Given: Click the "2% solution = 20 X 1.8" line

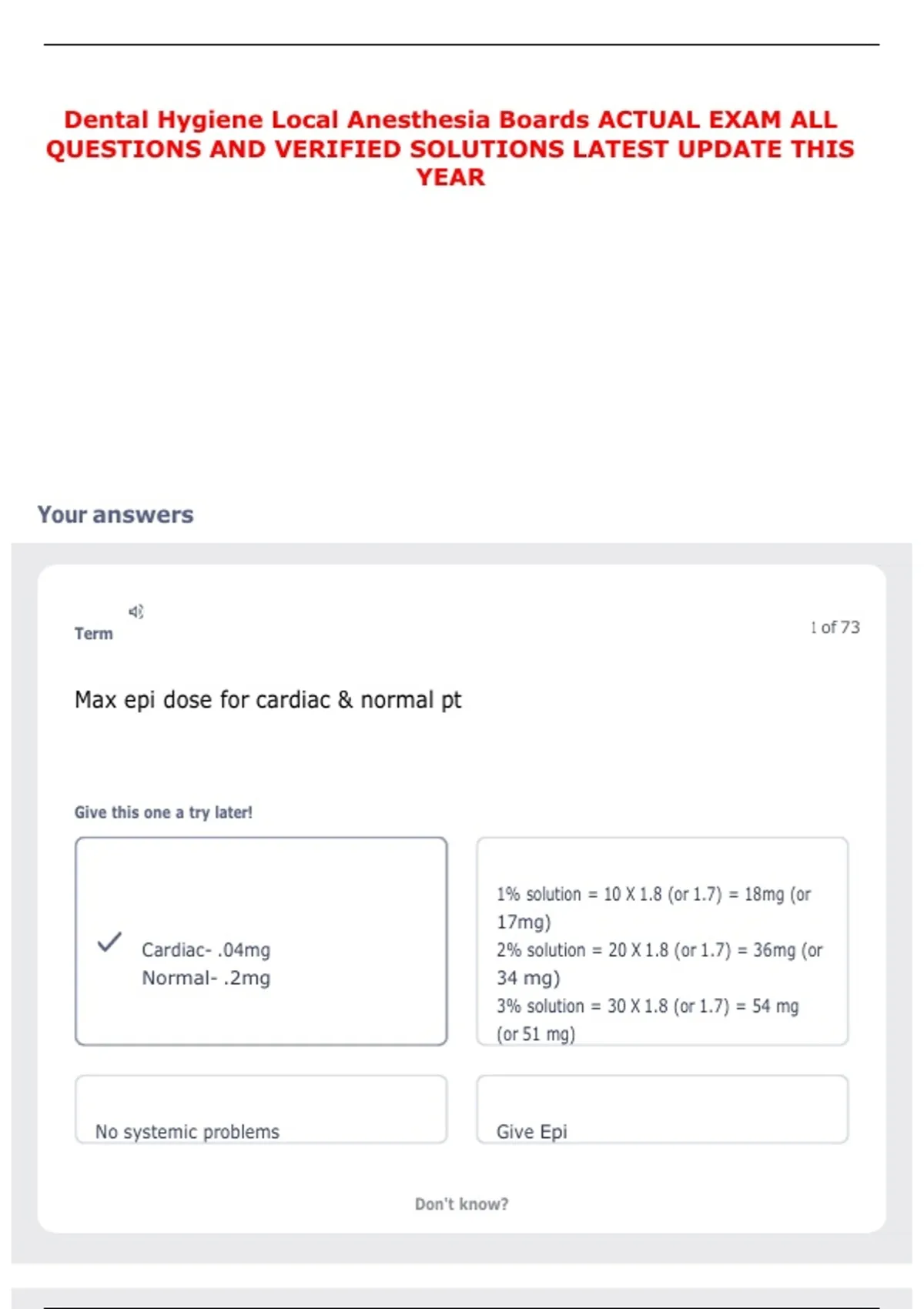Looking at the screenshot, I should (659, 950).
